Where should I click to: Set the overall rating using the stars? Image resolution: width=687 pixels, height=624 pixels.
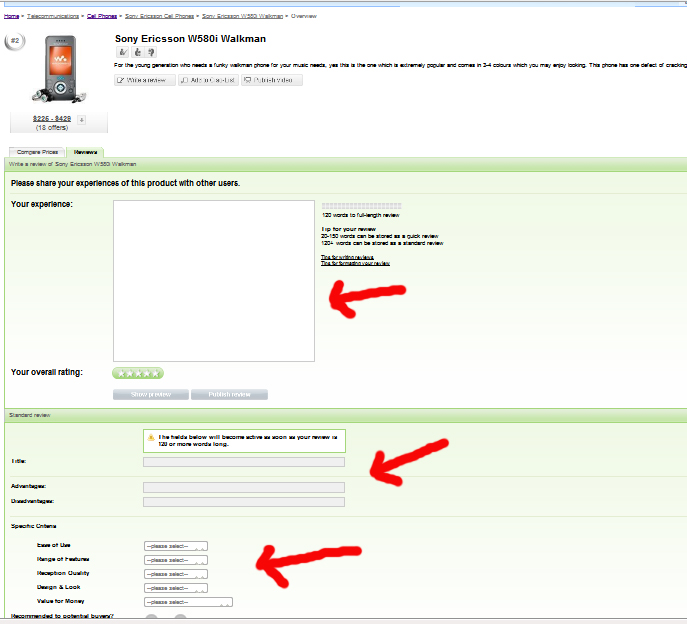138,373
